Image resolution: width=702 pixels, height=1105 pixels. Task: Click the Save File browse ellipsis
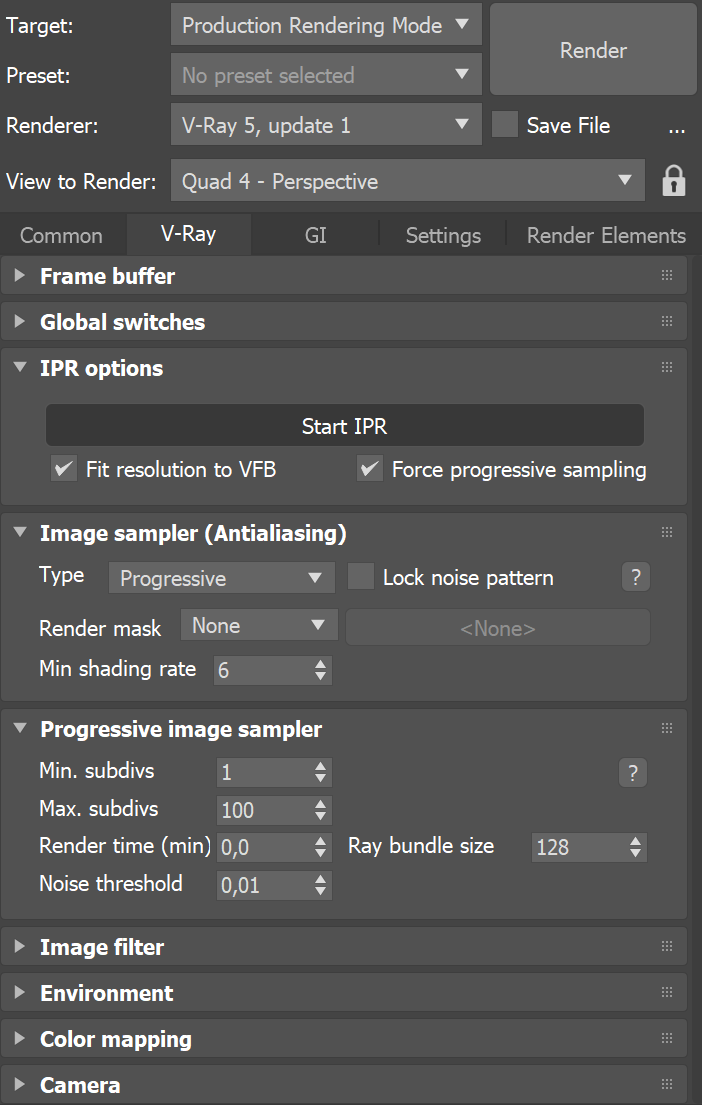click(x=676, y=127)
